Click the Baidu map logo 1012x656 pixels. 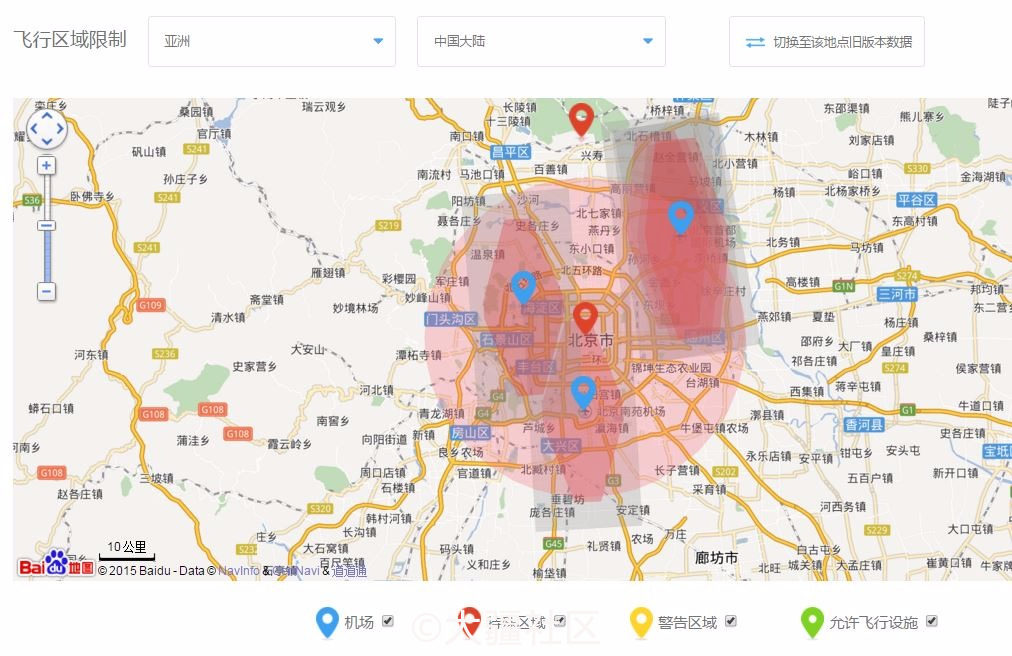point(56,564)
